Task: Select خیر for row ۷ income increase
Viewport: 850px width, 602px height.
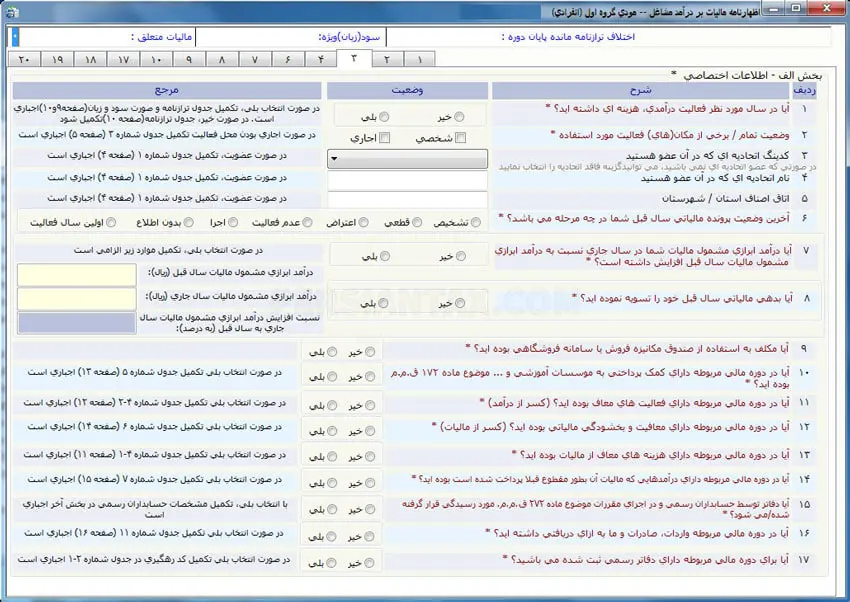Action: tap(461, 256)
